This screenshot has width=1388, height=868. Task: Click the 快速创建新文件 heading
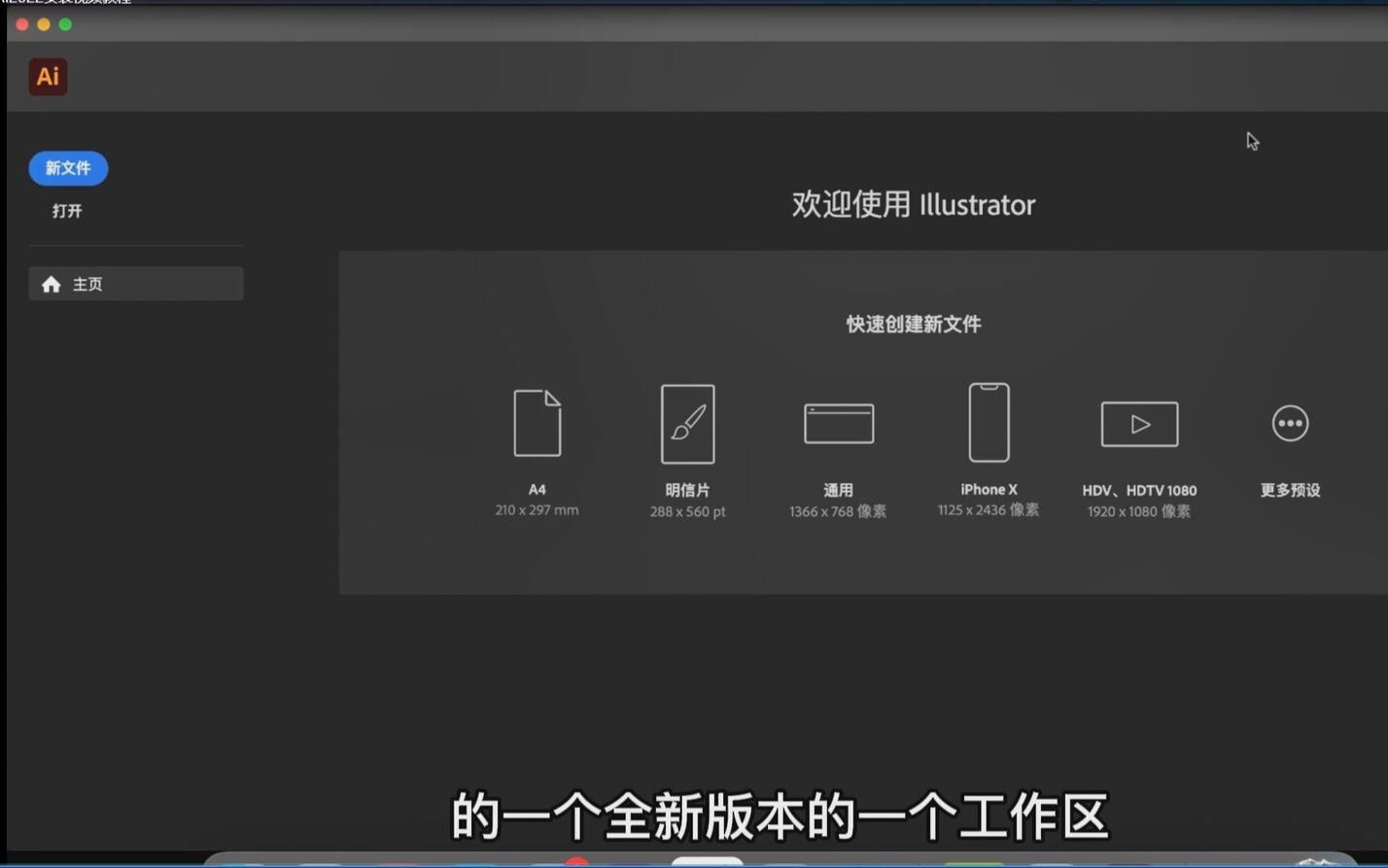click(914, 324)
